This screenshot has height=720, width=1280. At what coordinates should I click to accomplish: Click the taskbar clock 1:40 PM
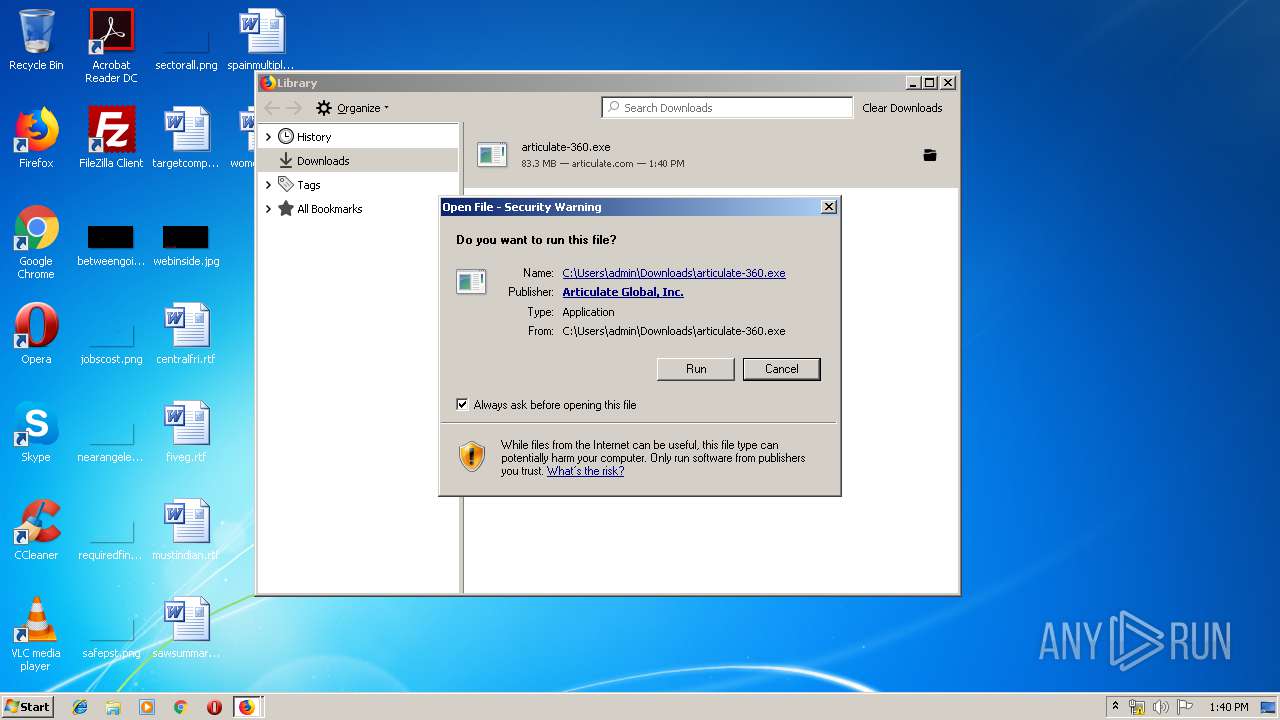pos(1228,707)
